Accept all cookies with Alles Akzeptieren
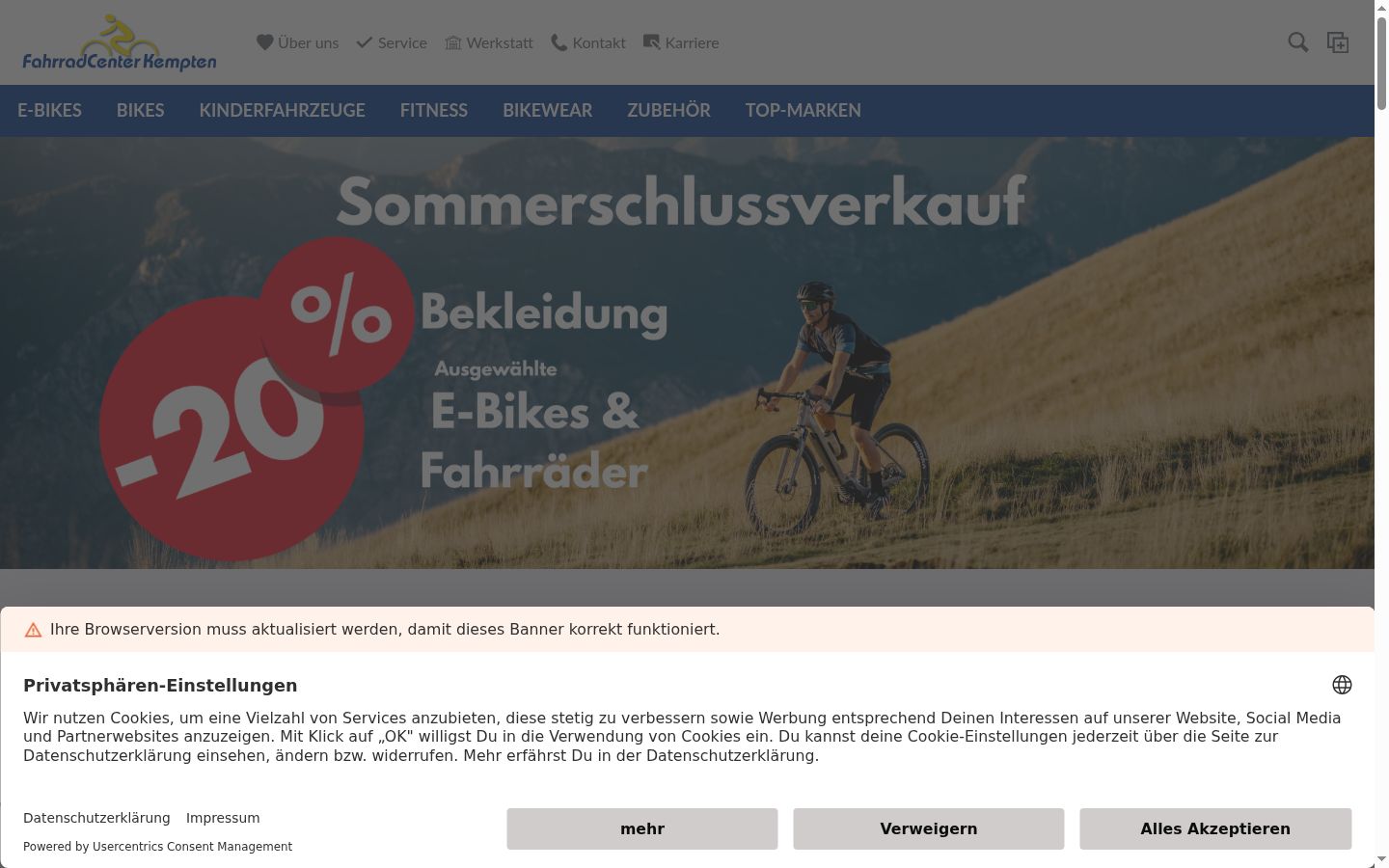 1215,828
